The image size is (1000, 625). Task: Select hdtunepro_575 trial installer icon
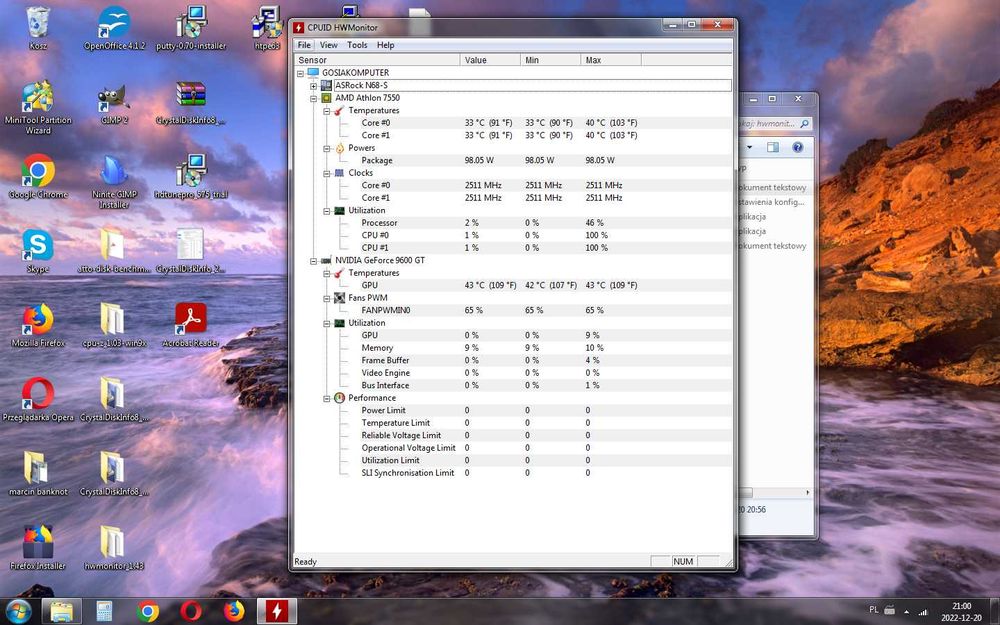pyautogui.click(x=191, y=177)
